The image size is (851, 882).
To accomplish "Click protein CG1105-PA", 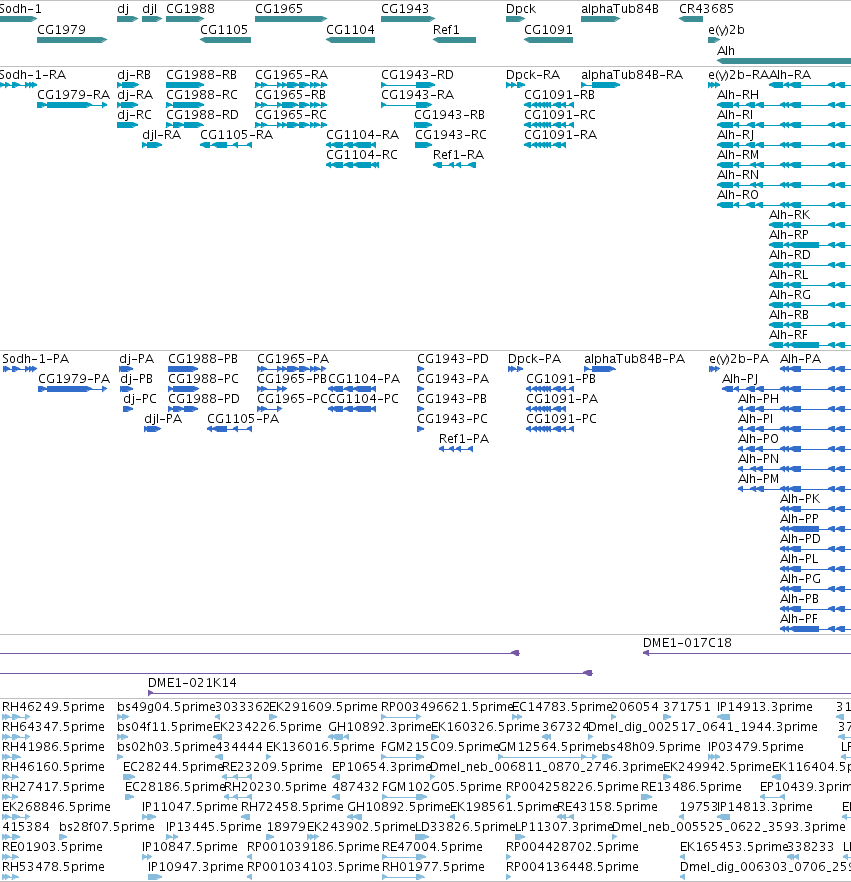I will (229, 429).
